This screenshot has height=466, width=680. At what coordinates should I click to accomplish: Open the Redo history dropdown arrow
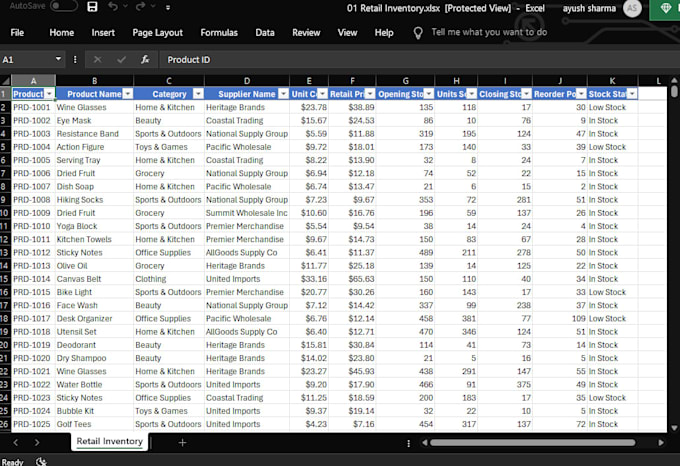(153, 7)
